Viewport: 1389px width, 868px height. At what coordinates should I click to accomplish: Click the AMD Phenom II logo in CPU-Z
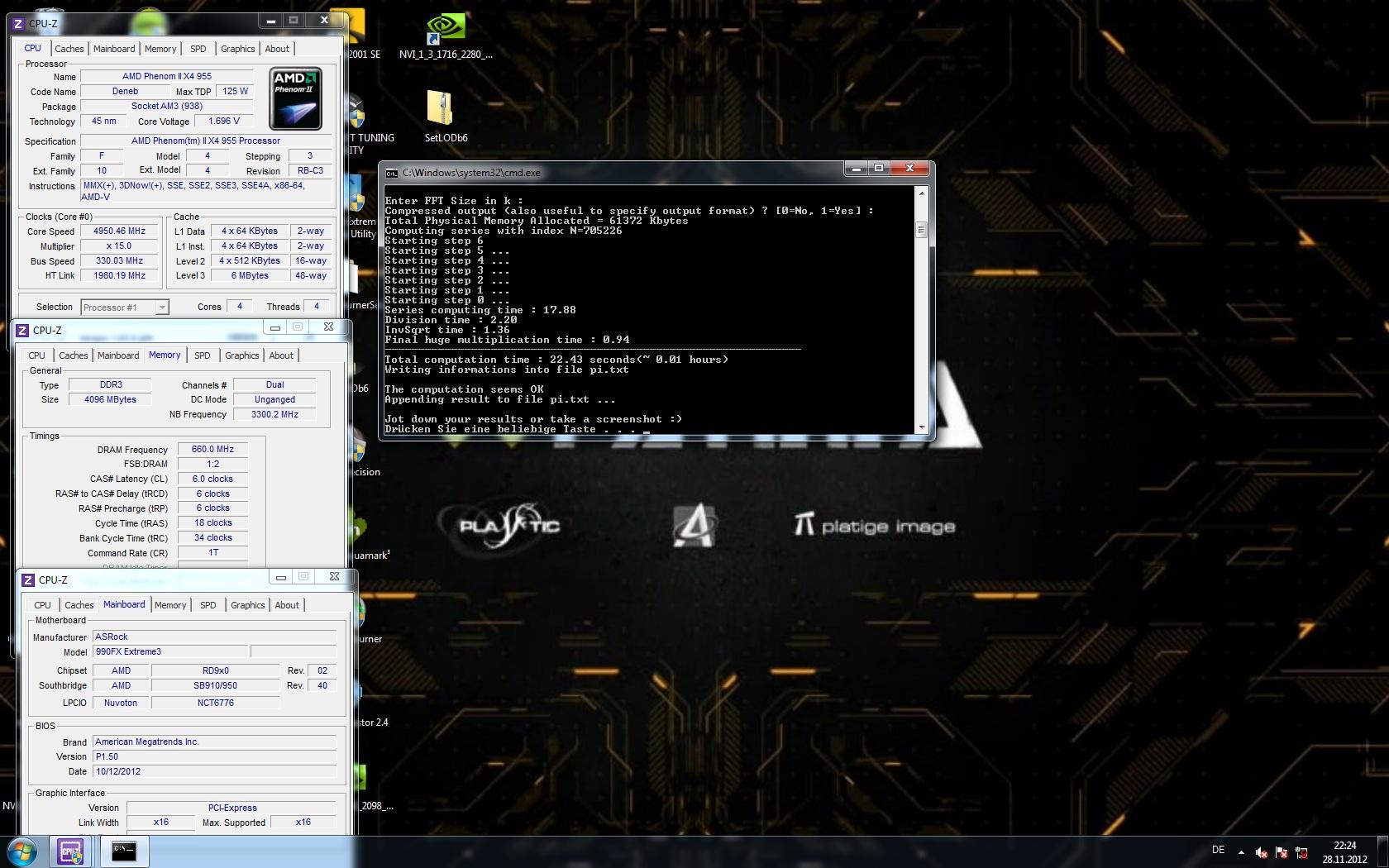tap(296, 99)
